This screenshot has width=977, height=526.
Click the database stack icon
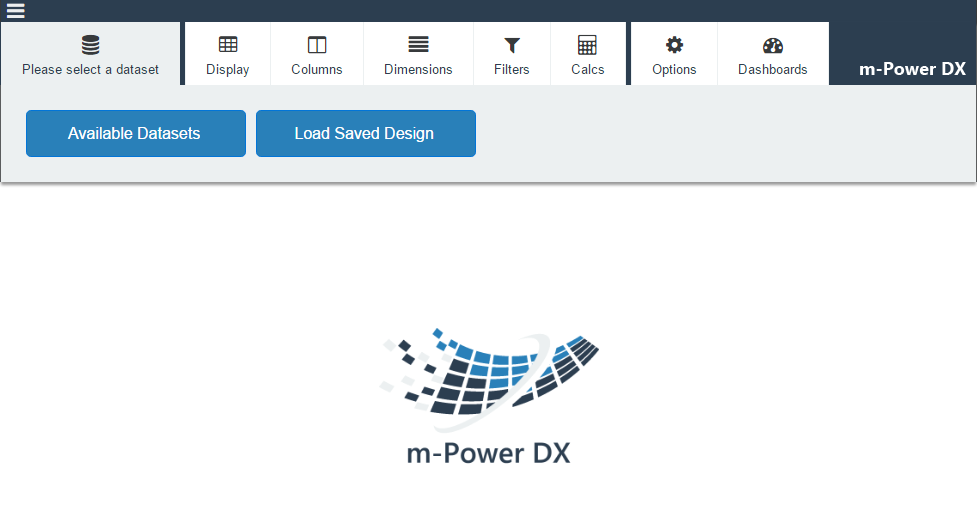coord(90,45)
